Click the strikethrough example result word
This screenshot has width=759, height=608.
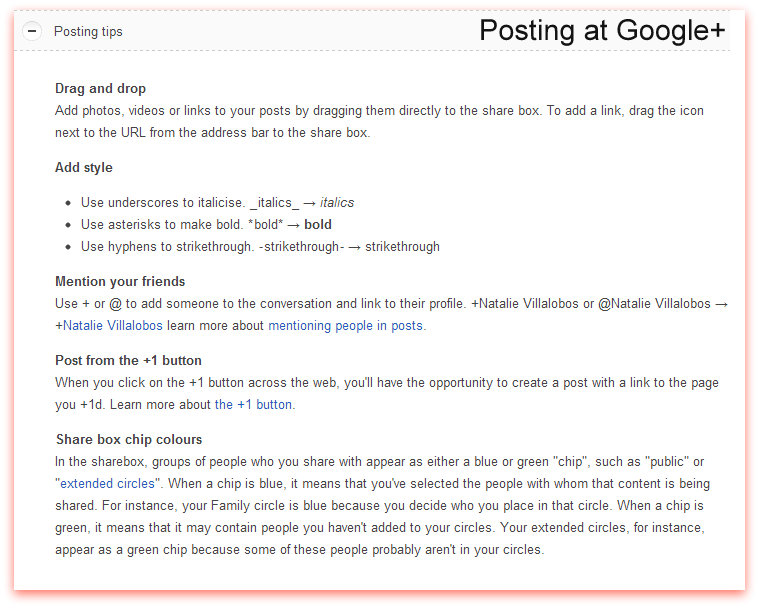pyautogui.click(x=402, y=247)
